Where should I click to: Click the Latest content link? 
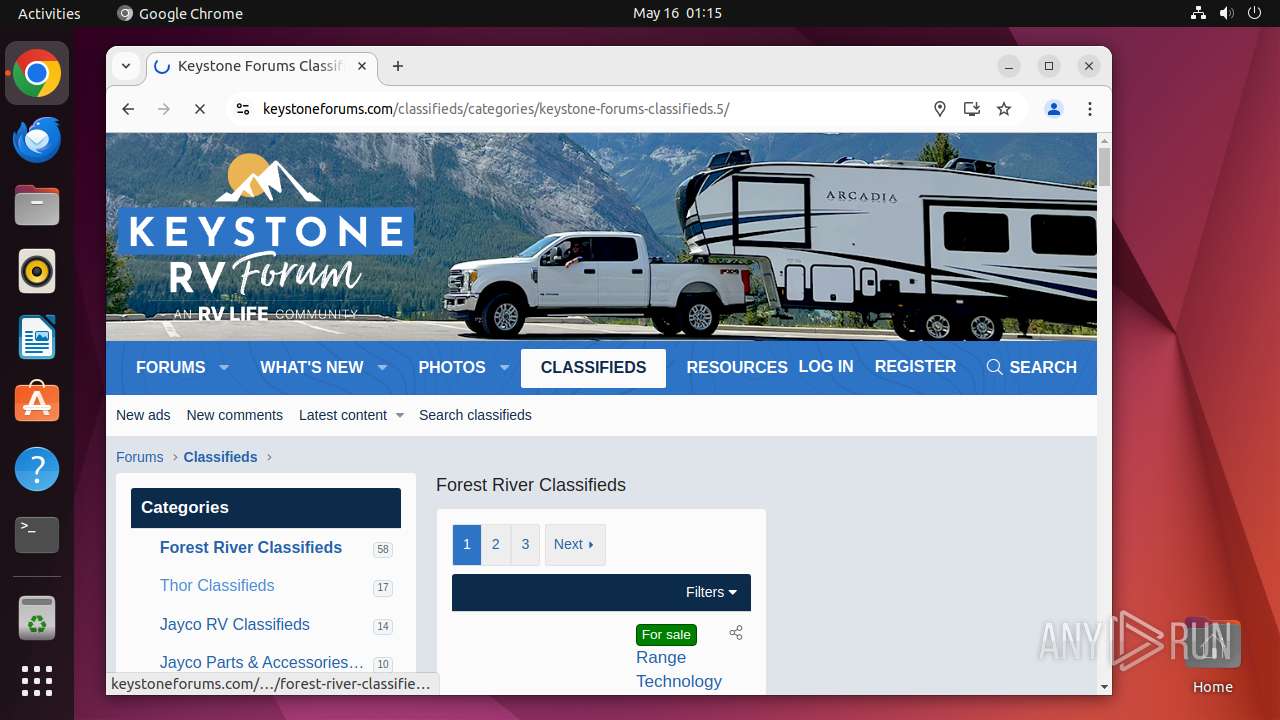click(343, 415)
